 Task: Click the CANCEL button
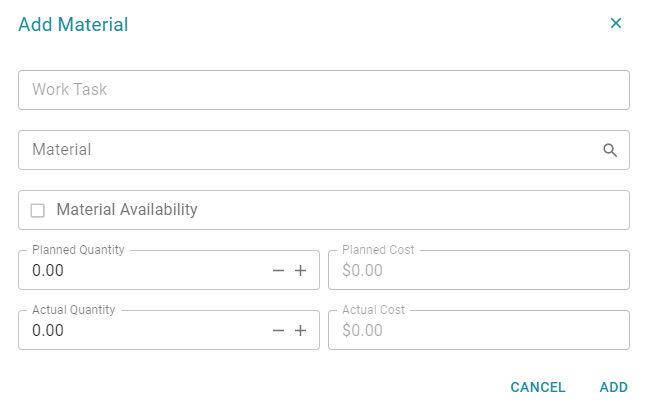click(x=538, y=387)
